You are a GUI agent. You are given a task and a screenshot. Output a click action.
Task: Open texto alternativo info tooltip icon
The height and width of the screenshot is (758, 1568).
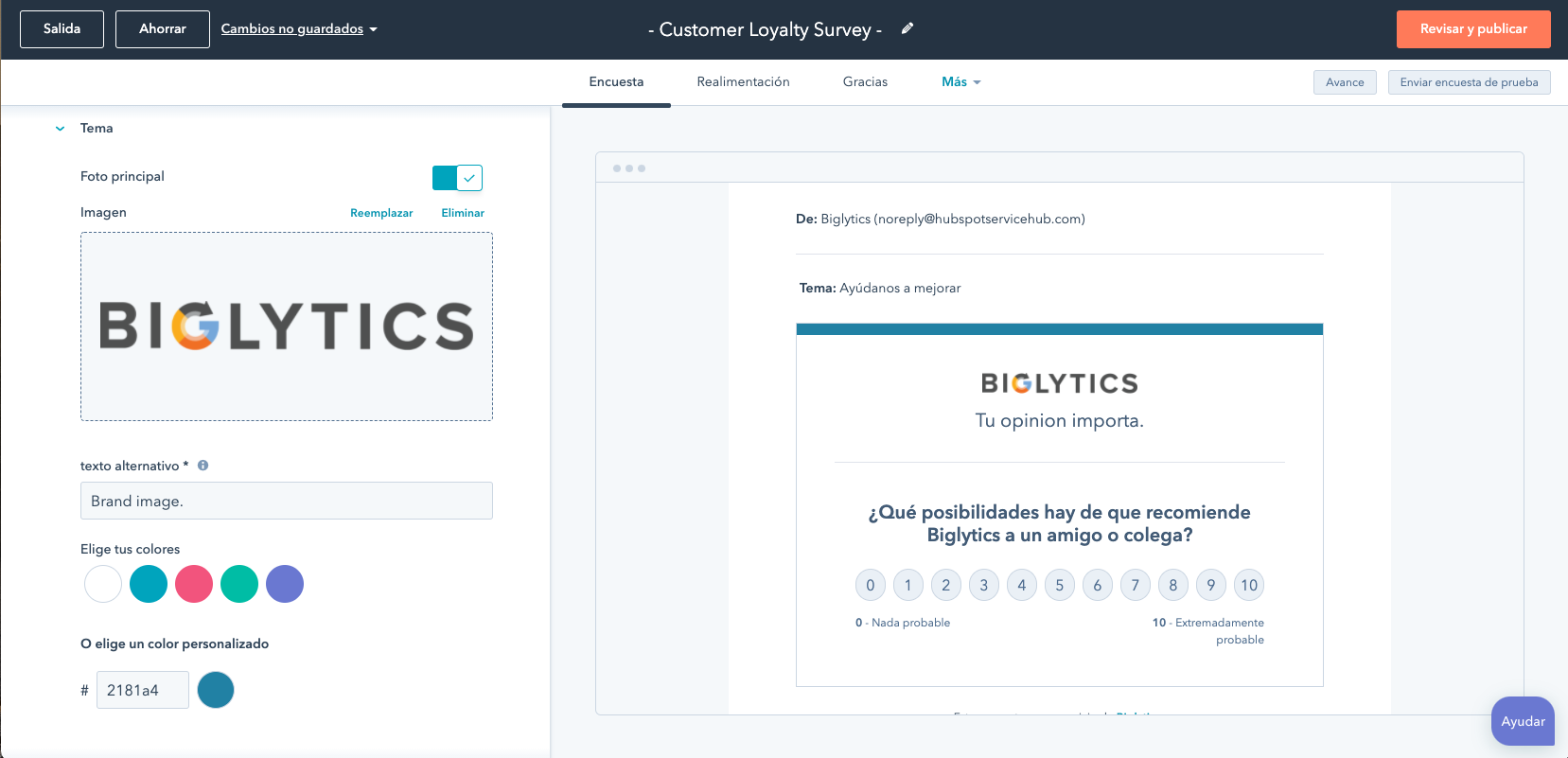click(203, 466)
